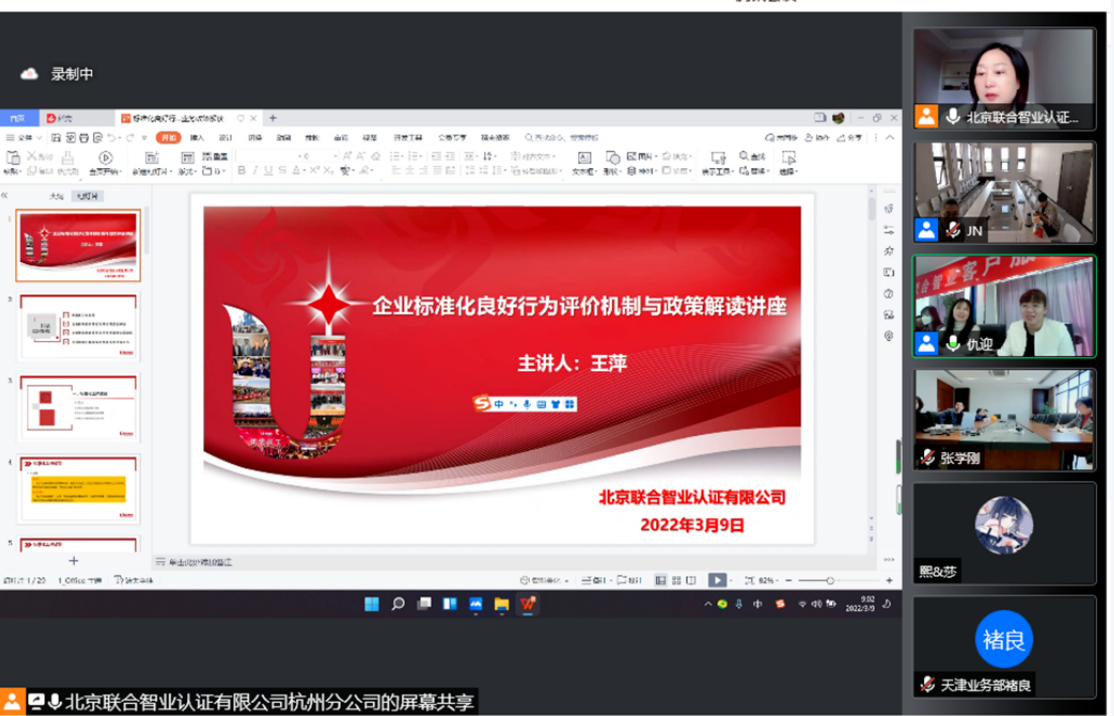This screenshot has height=716, width=1114.
Task: Apply Strikethrough formatting
Action: [282, 170]
